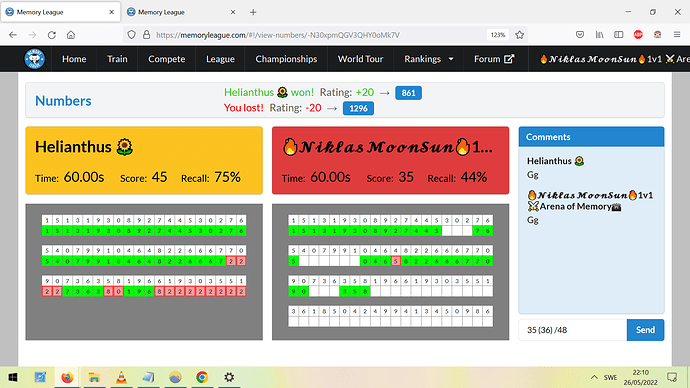Screen dimensions: 690x388
Task: Close the second Memory League tab
Action: tap(233, 12)
